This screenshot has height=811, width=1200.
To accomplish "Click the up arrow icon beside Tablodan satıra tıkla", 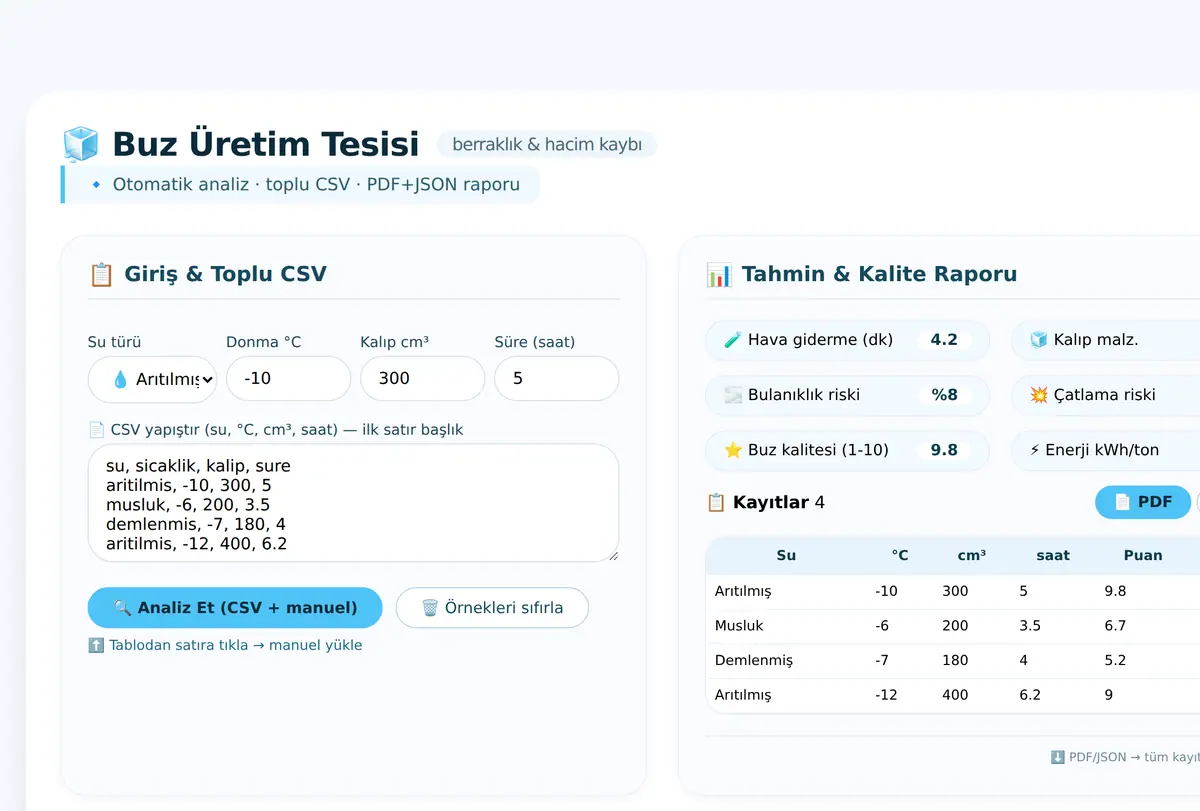I will point(96,646).
